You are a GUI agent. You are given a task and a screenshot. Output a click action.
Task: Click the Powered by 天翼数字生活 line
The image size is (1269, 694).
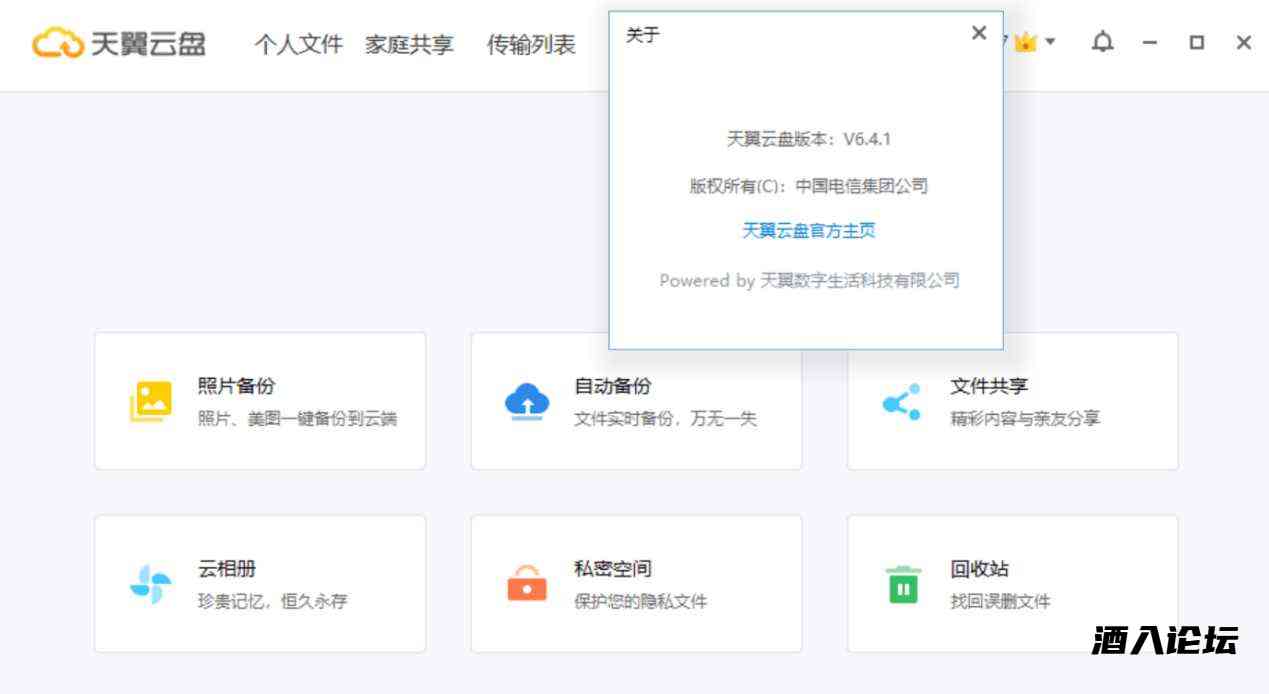809,281
